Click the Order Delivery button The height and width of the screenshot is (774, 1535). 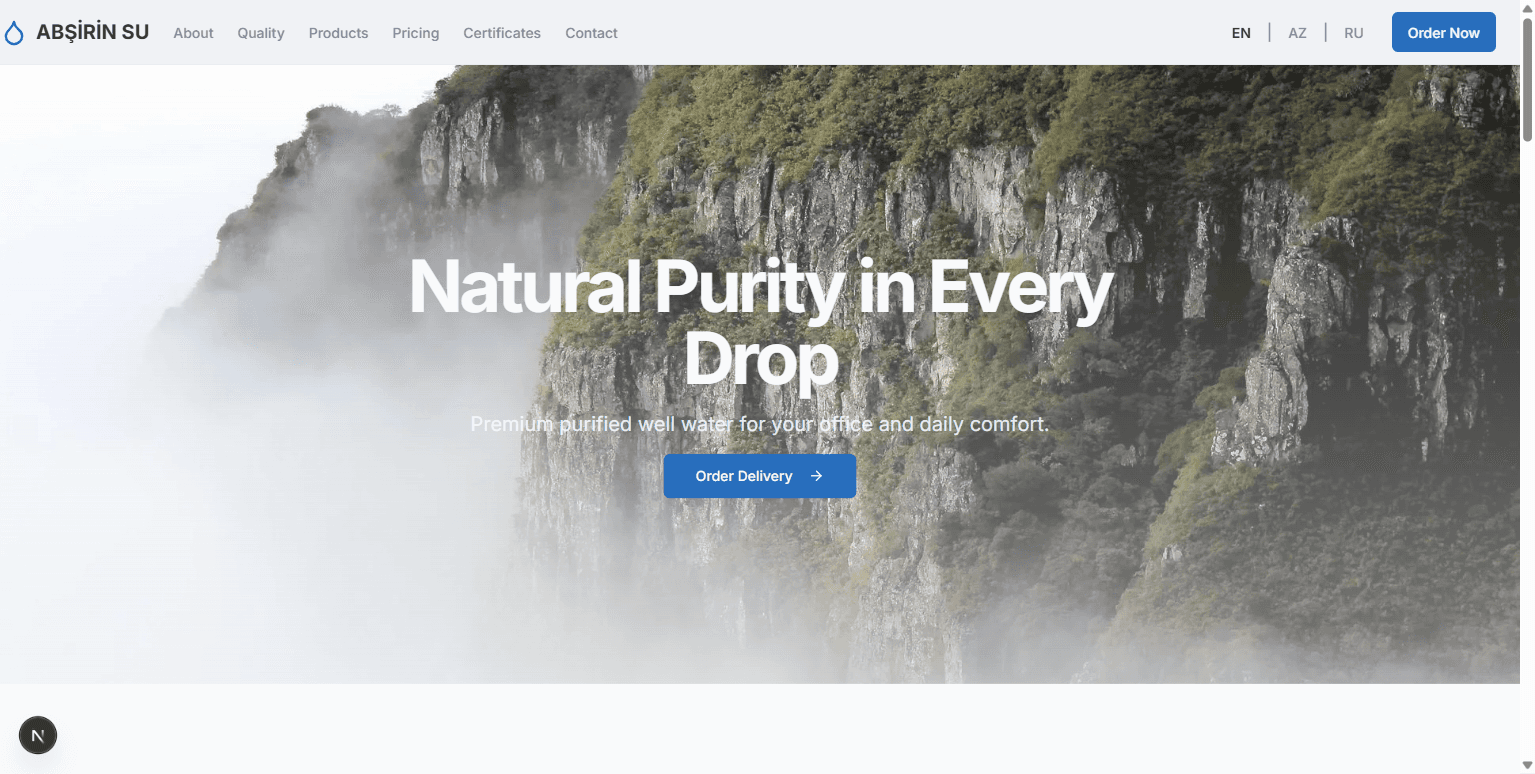760,476
